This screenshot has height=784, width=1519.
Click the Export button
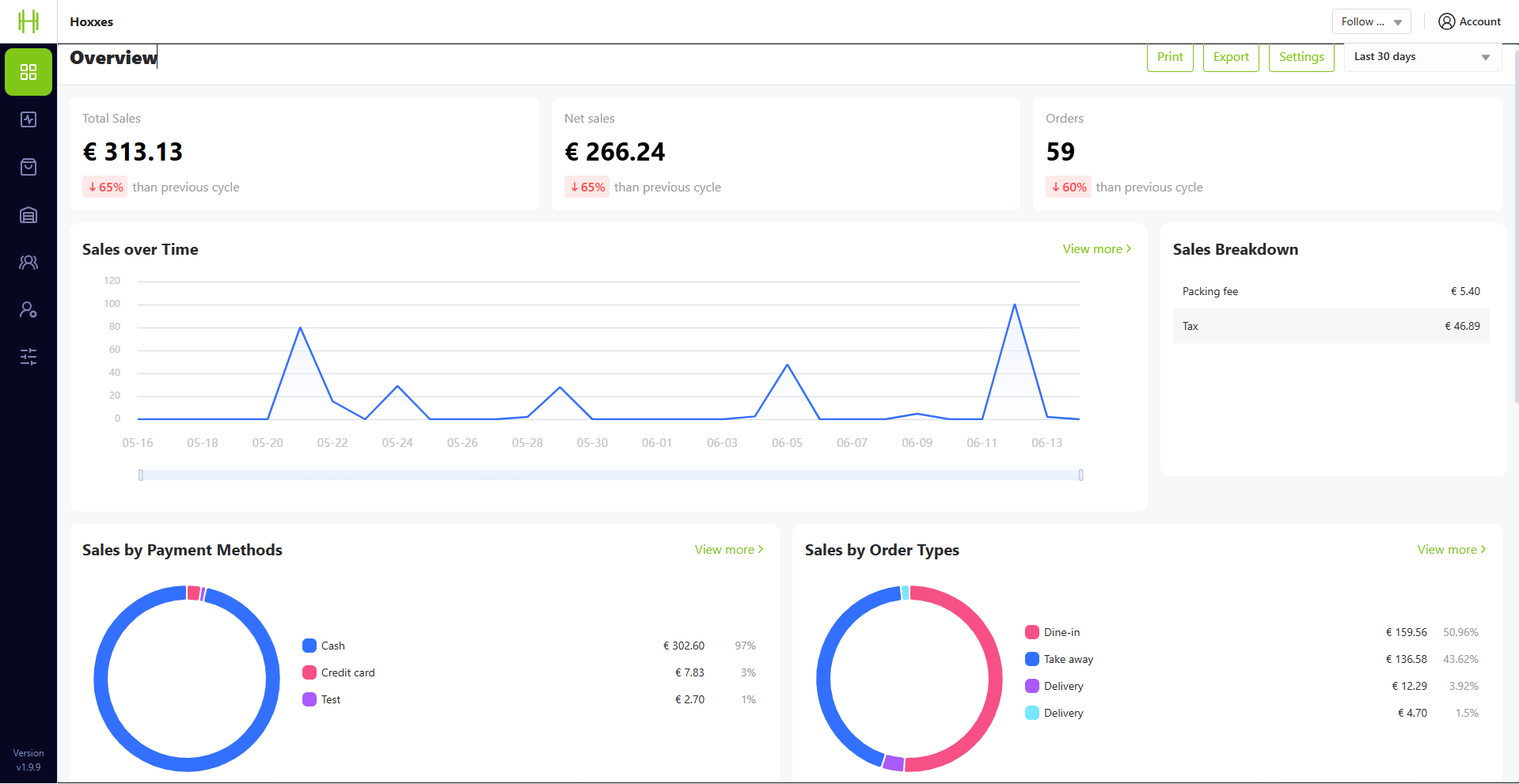(1231, 57)
